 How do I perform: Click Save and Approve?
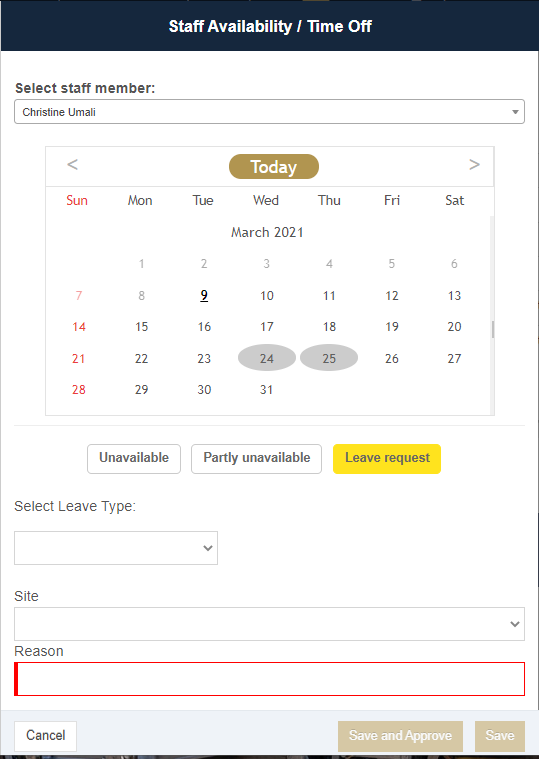[x=401, y=736]
